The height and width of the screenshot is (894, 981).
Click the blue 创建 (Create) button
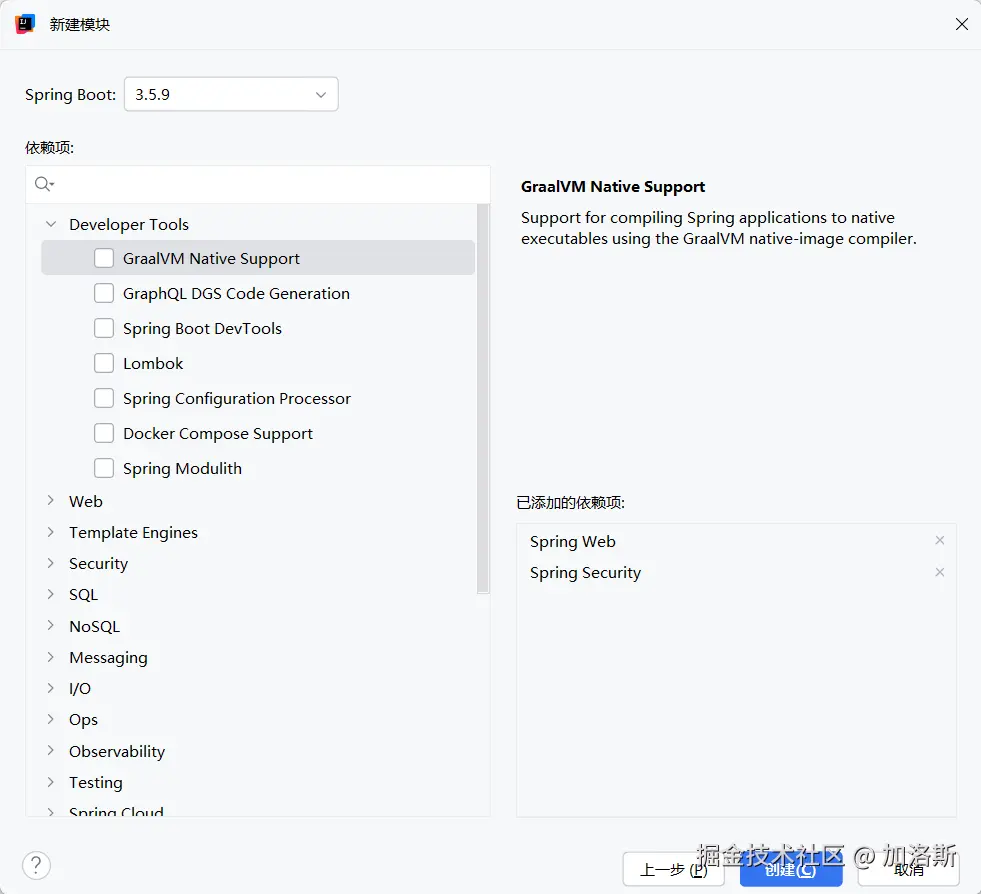pyautogui.click(x=791, y=869)
